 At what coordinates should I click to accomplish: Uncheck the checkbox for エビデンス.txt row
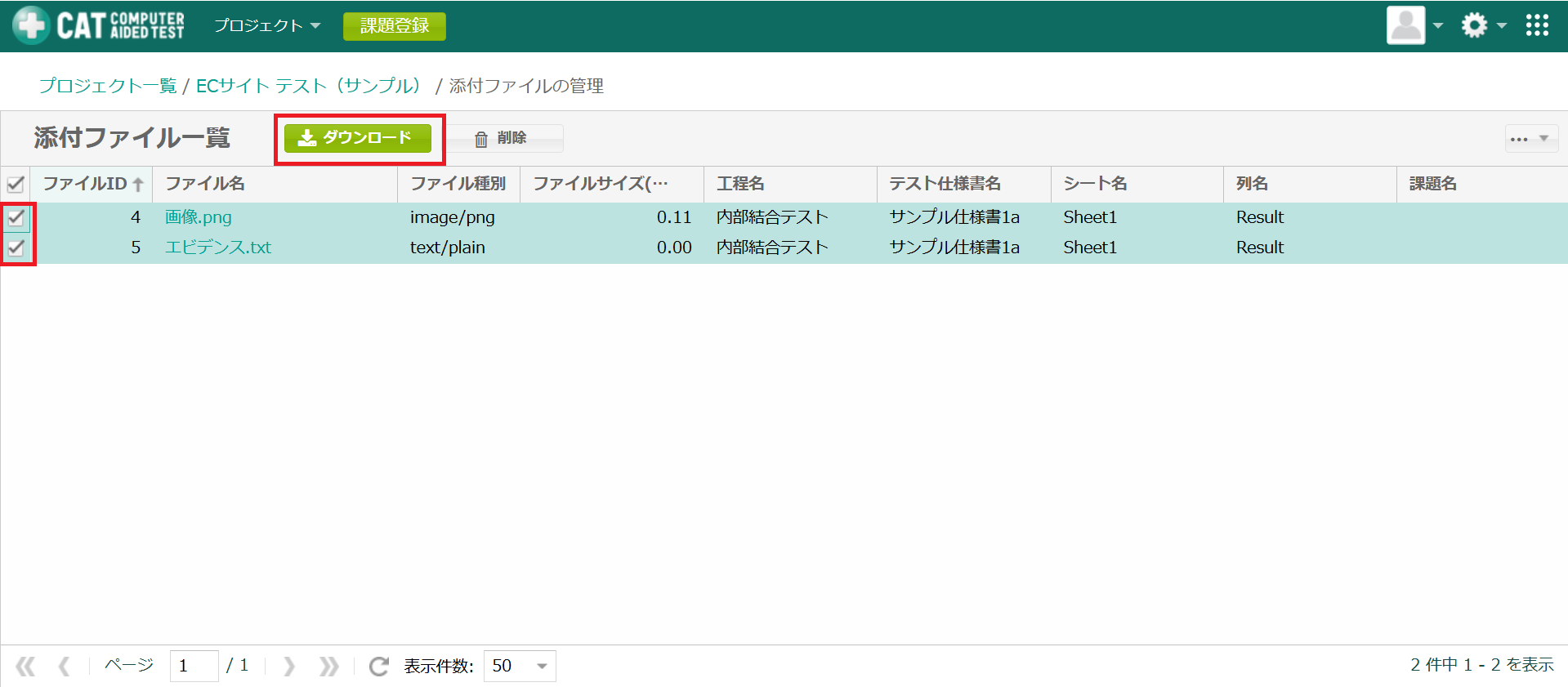(16, 248)
